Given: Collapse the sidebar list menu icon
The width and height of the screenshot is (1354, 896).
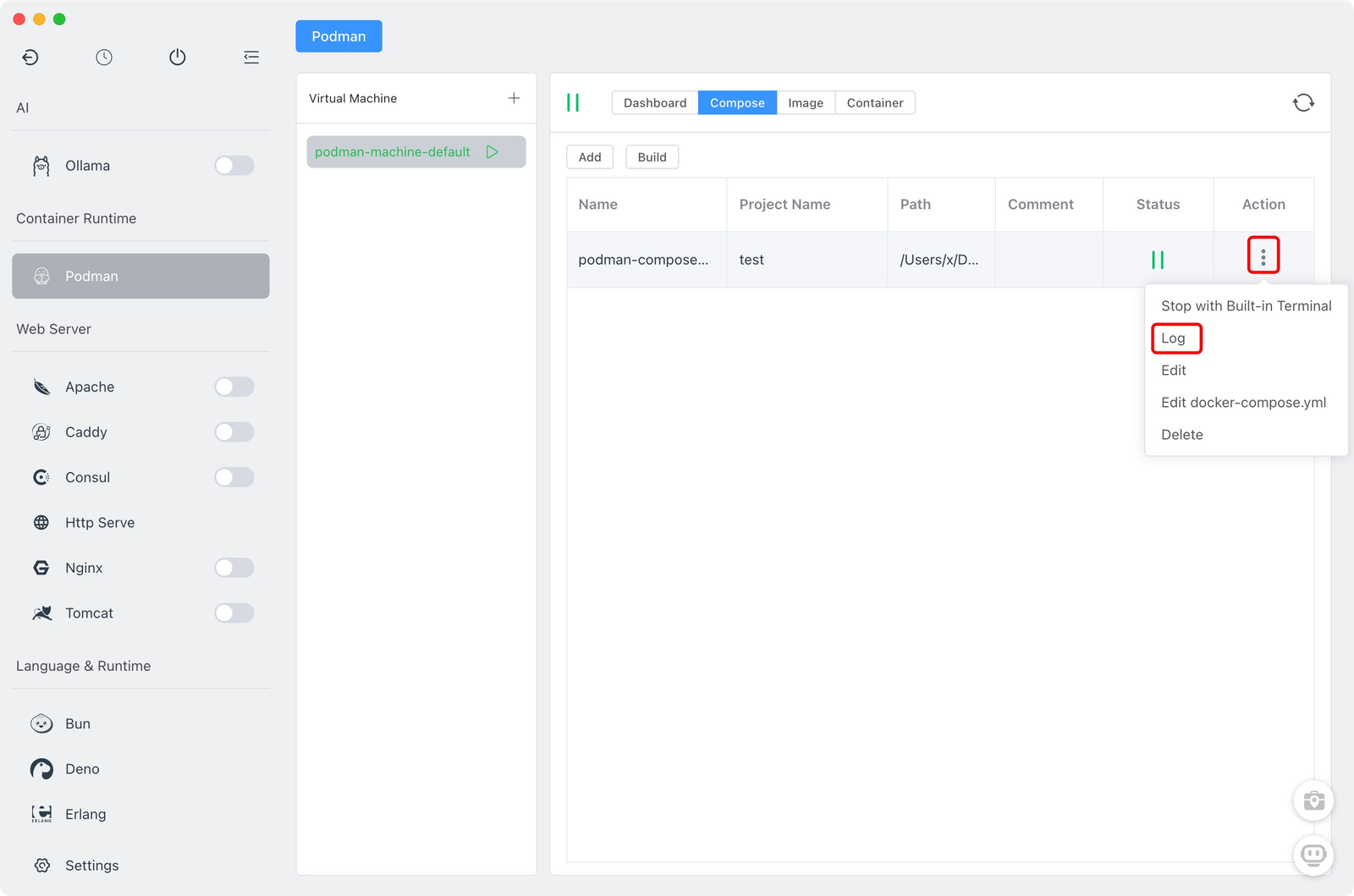Looking at the screenshot, I should pos(251,58).
